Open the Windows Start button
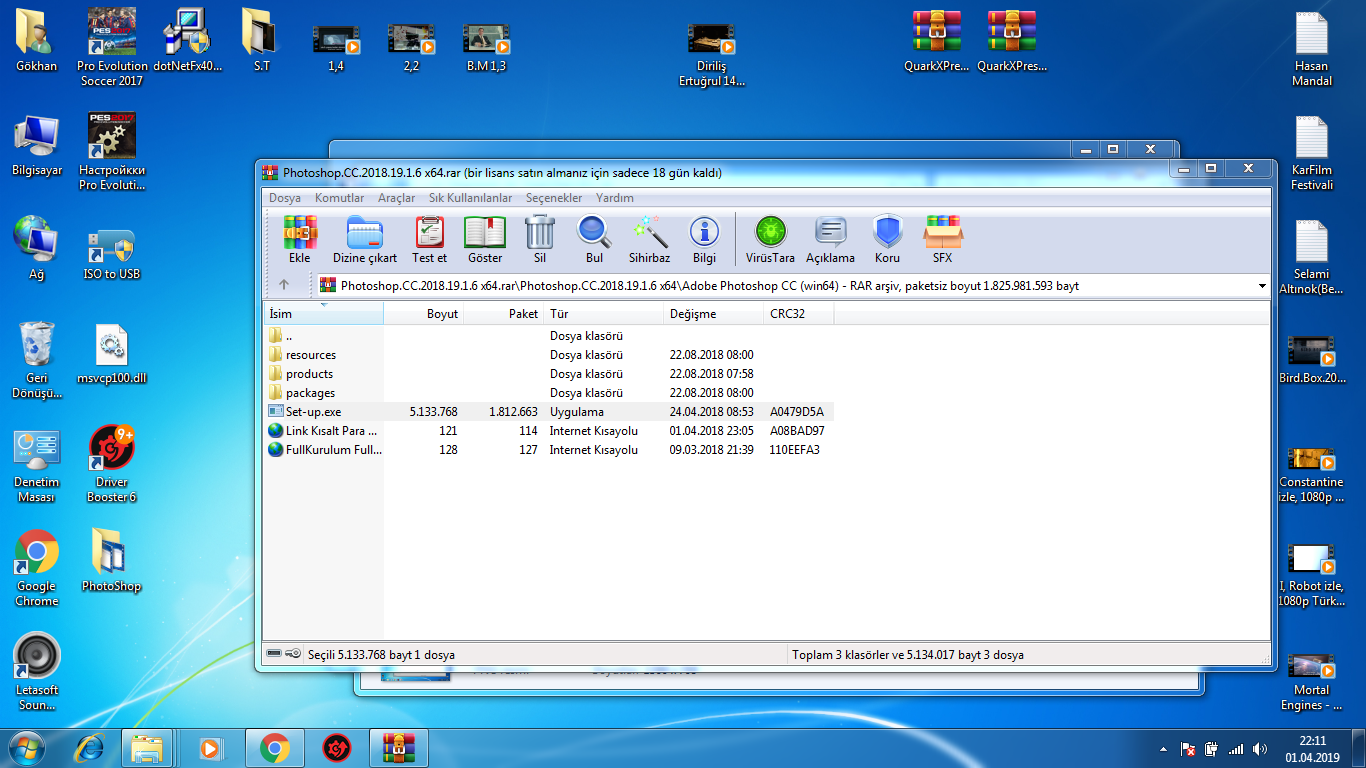 27,747
